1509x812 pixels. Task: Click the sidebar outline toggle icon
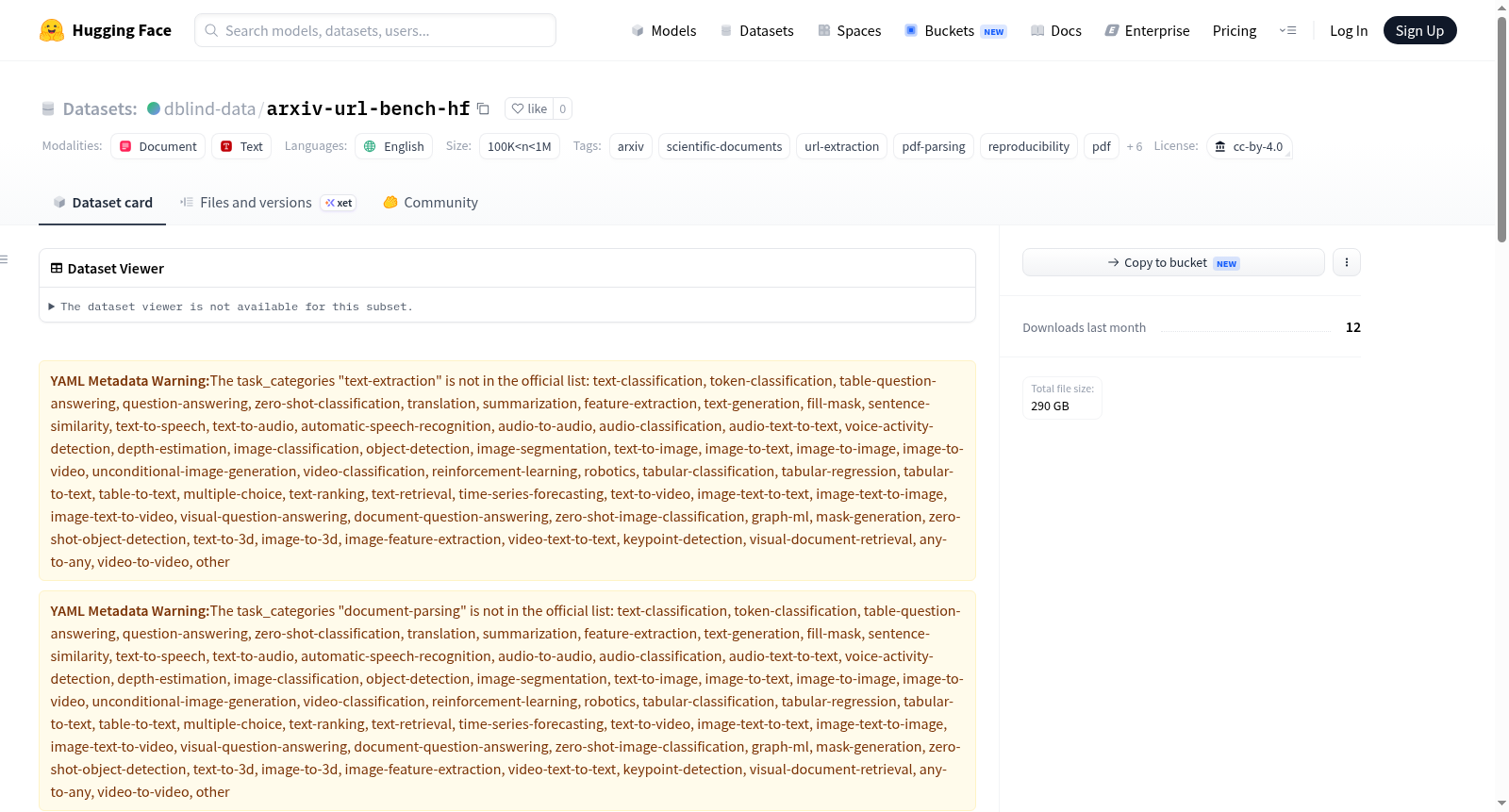tap(4, 259)
